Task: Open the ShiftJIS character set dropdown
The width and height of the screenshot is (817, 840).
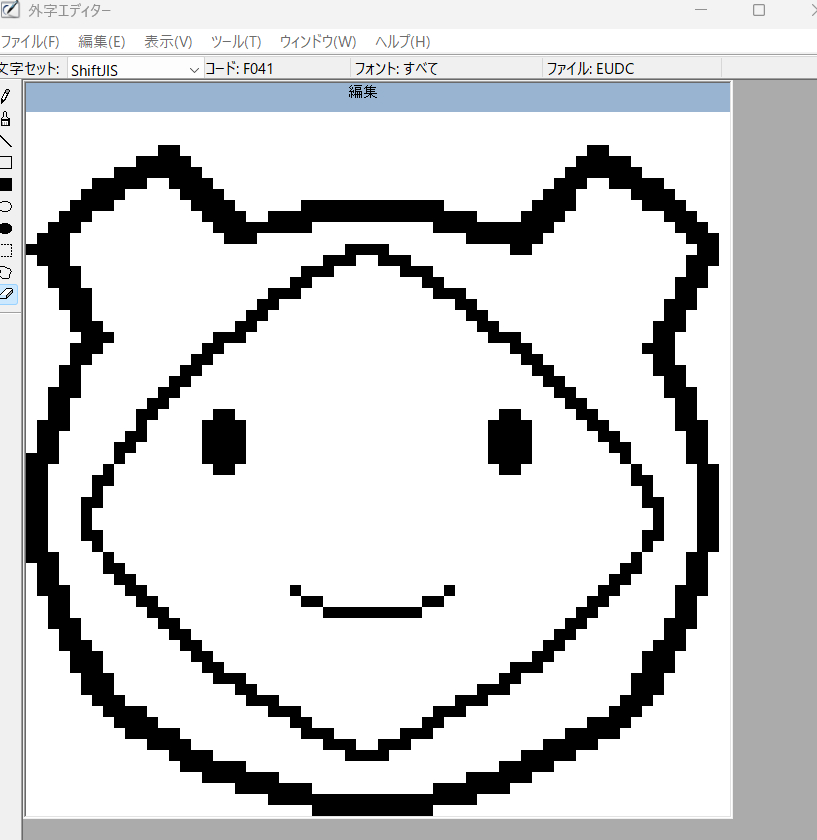Action: pos(135,69)
